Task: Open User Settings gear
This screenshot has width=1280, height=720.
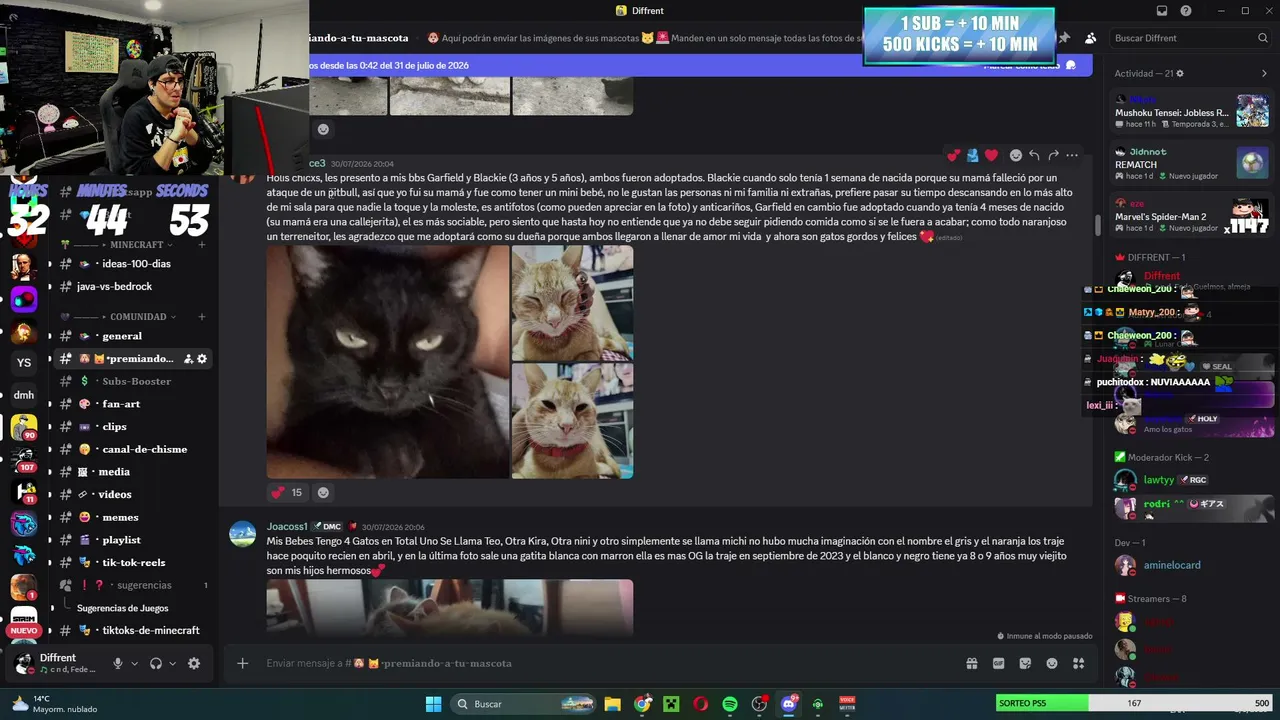Action: pyautogui.click(x=194, y=663)
